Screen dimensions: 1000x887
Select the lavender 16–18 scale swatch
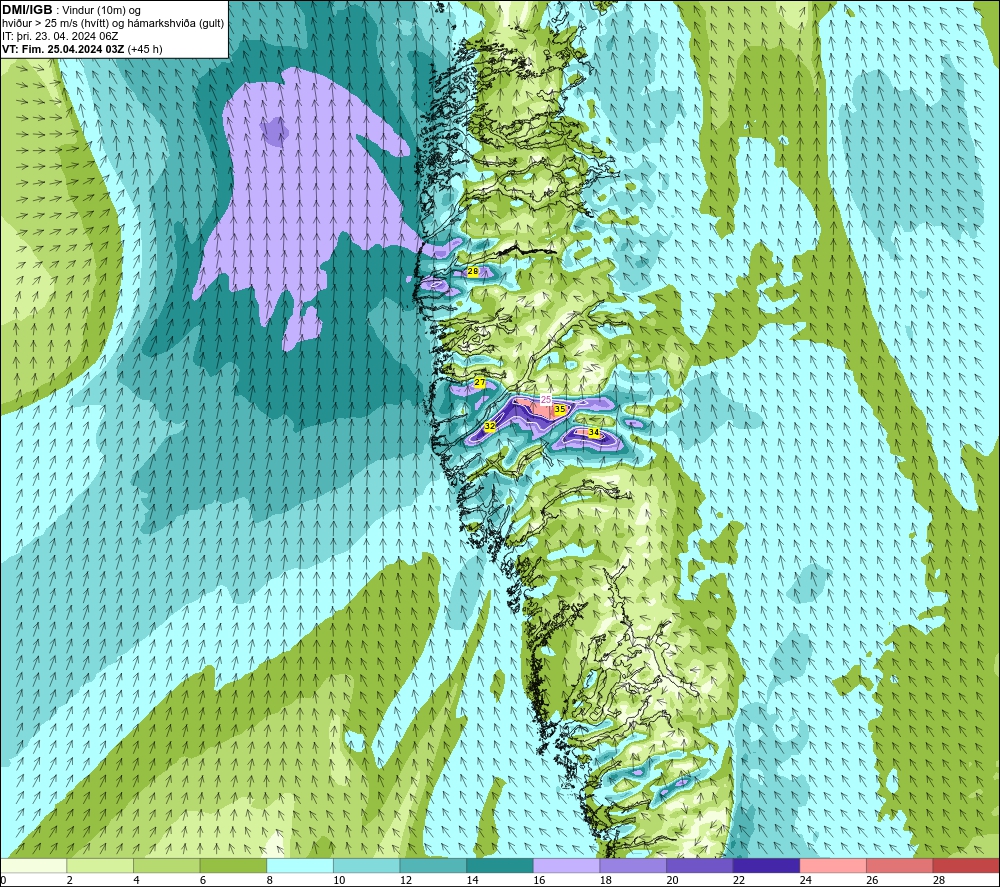tap(566, 865)
